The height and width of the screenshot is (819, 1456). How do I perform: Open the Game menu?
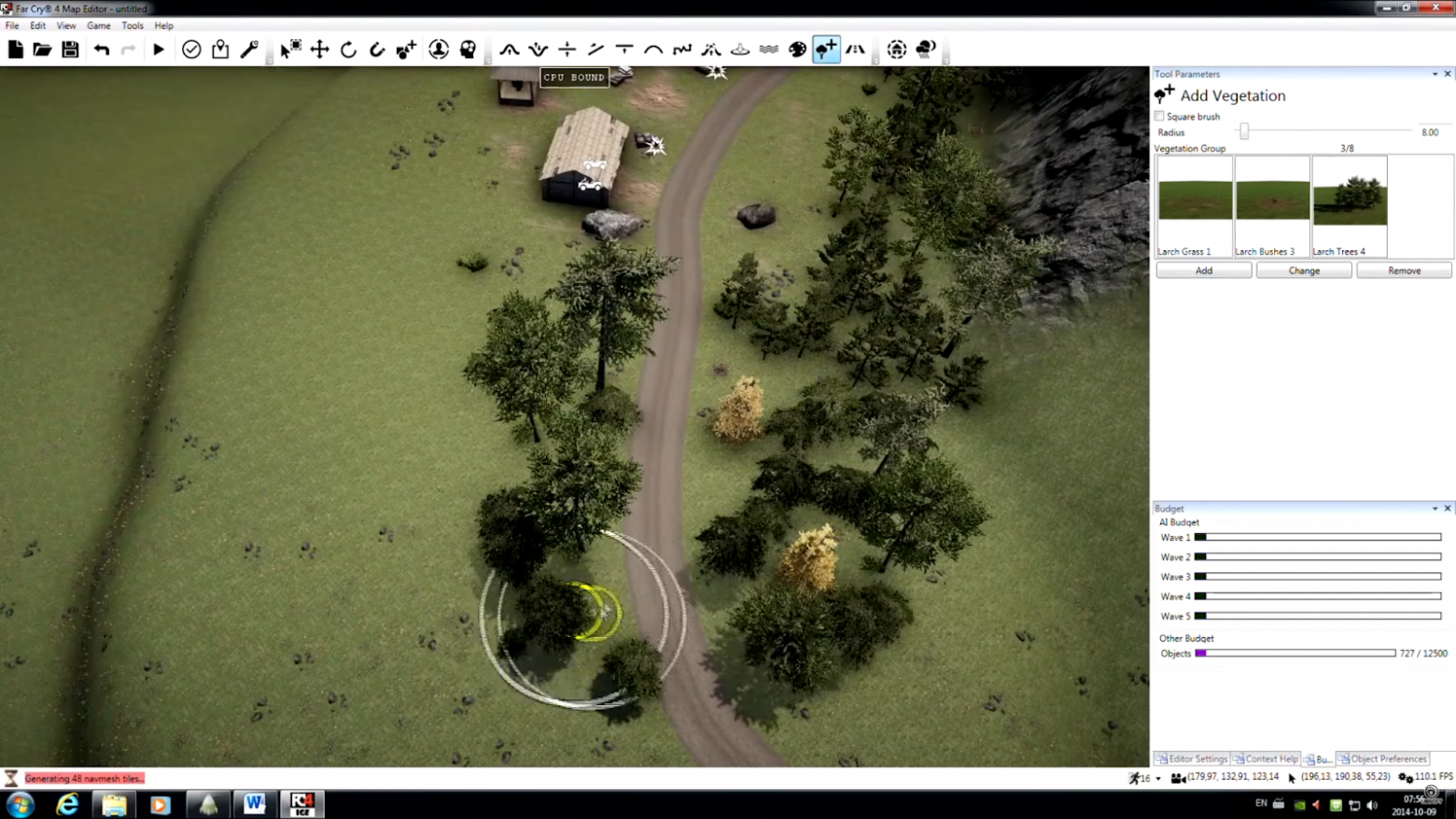point(99,25)
